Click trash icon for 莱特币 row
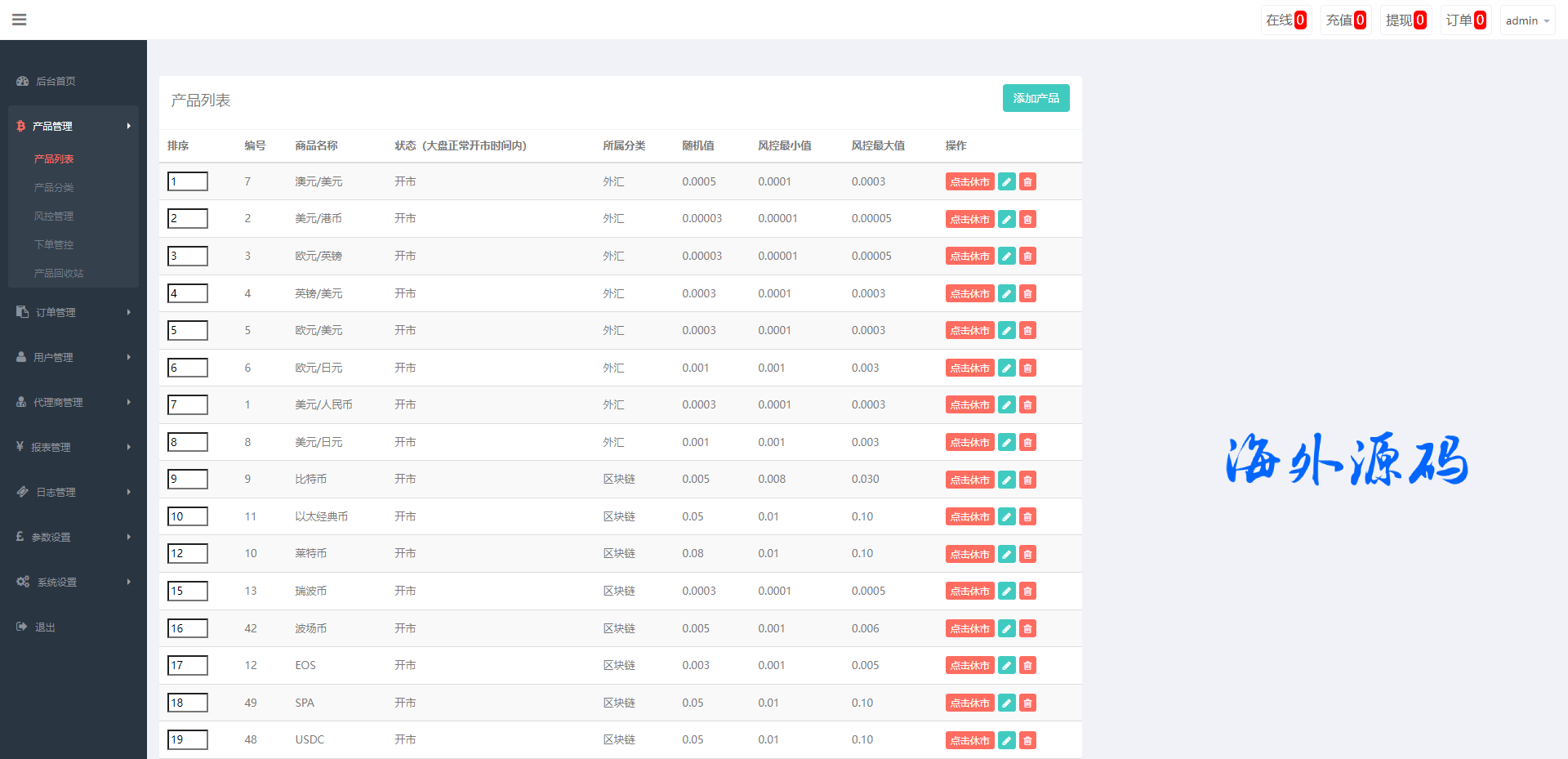 [1027, 554]
